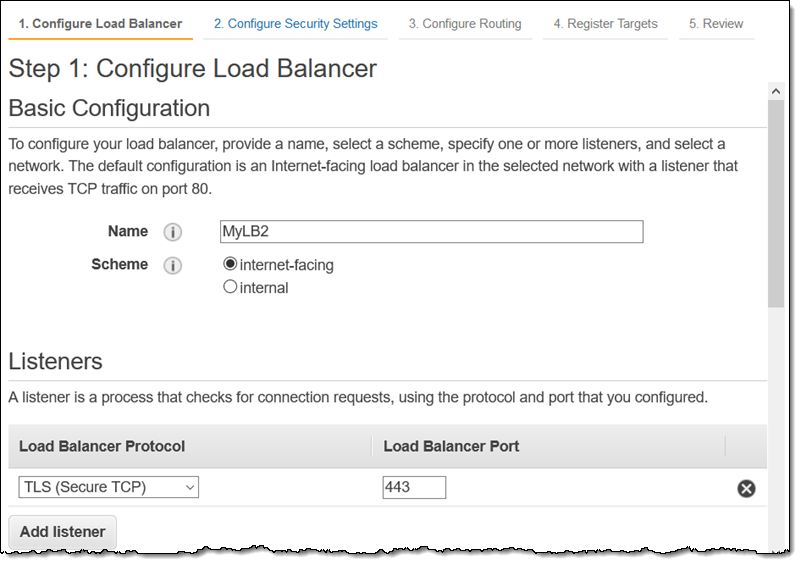
Task: Select the internal scheme radio button
Action: [231, 287]
